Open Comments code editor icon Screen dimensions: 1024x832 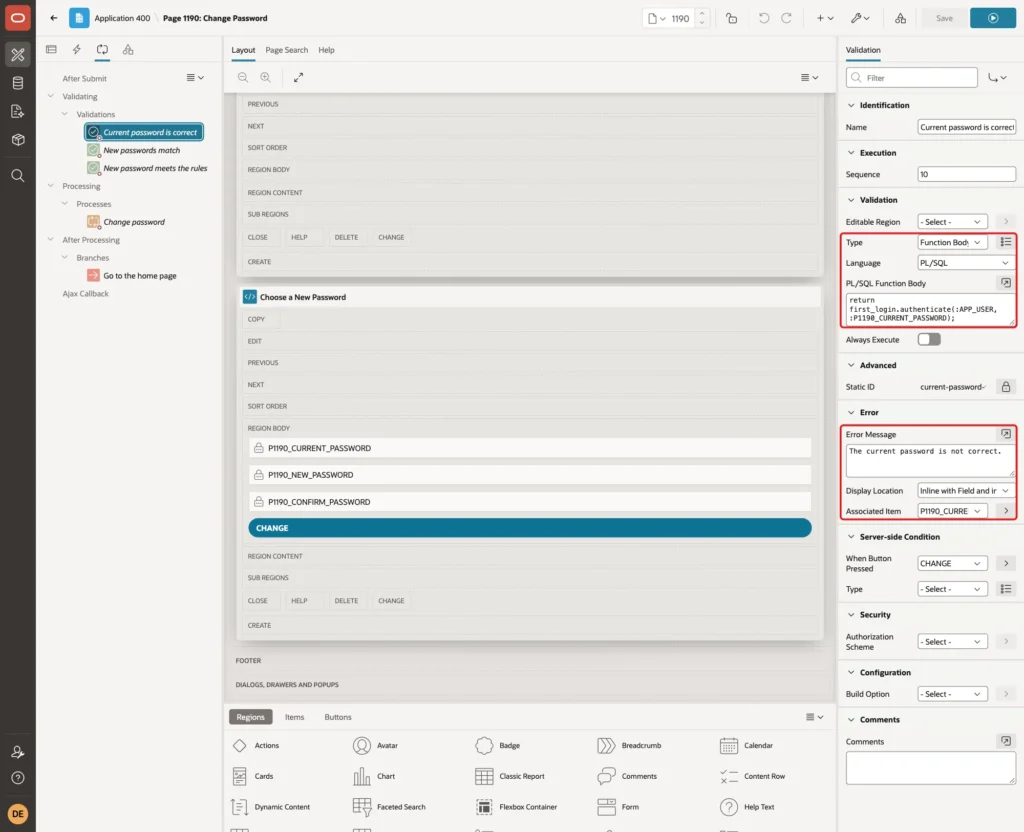point(1006,741)
